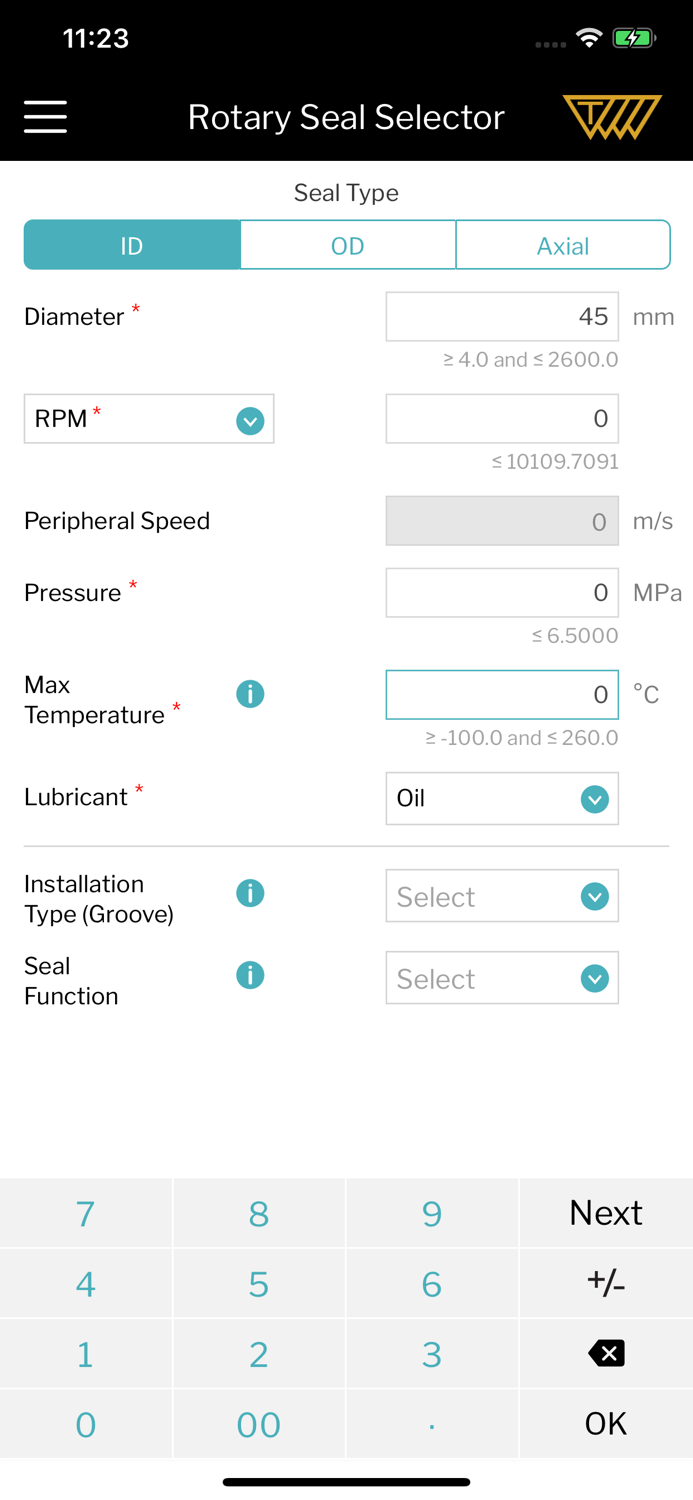The height and width of the screenshot is (1500, 693).
Task: Click the Diameter input field
Action: [501, 317]
